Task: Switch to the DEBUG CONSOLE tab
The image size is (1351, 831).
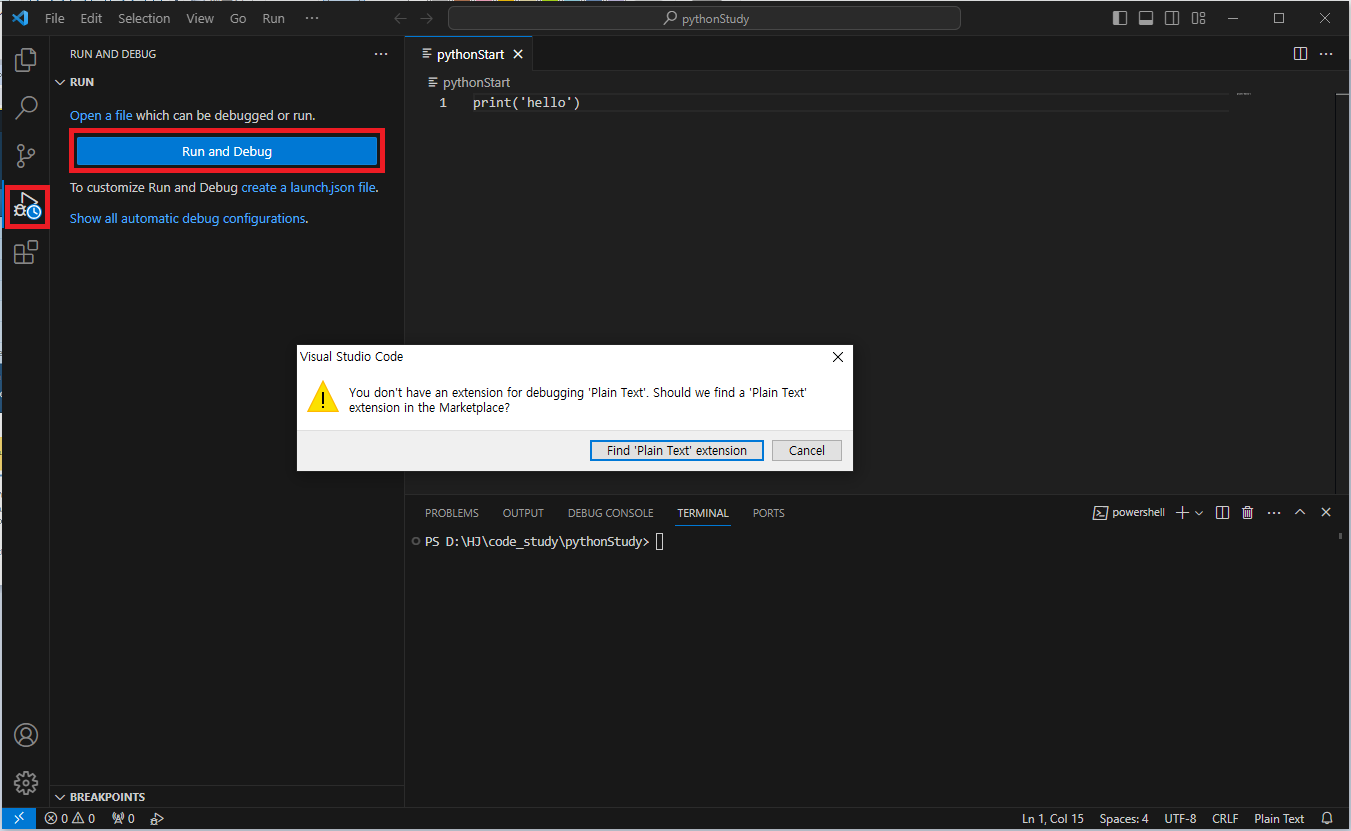Action: click(x=610, y=513)
